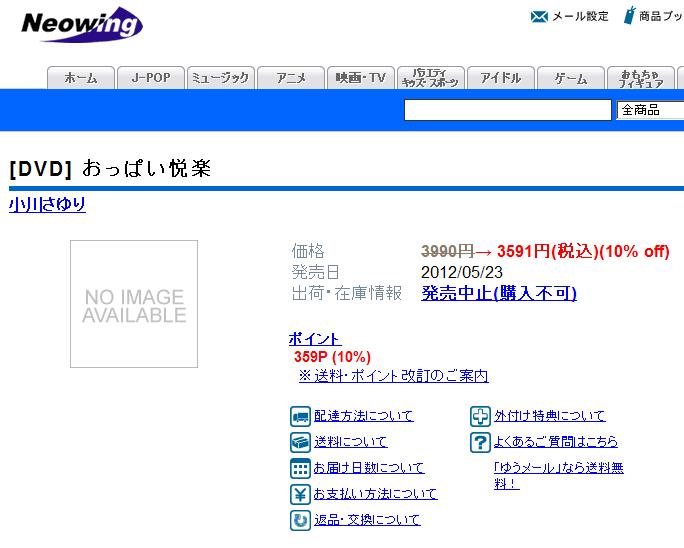The height and width of the screenshot is (548, 684).
Task: Open 「ゆうメール」なら送料無料 link
Action: point(558,476)
